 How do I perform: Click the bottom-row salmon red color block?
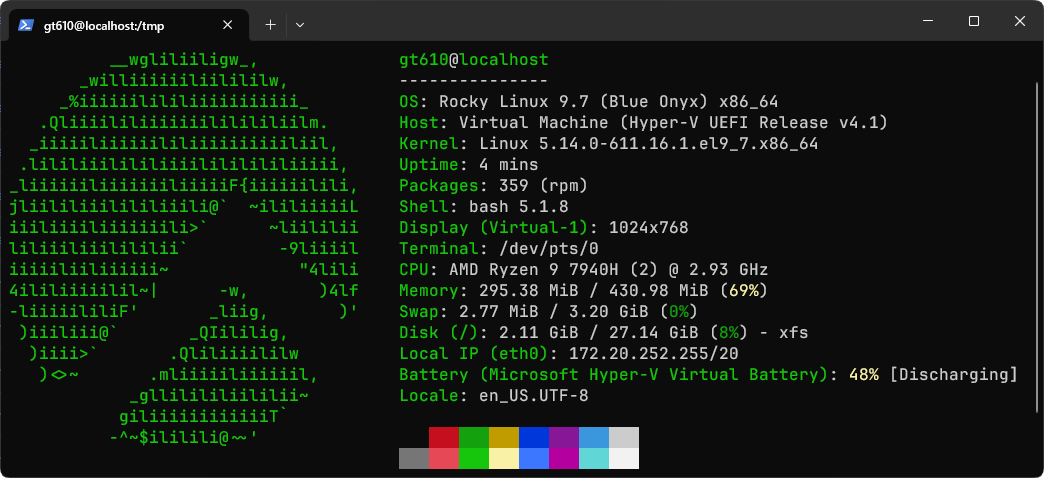coord(443,458)
